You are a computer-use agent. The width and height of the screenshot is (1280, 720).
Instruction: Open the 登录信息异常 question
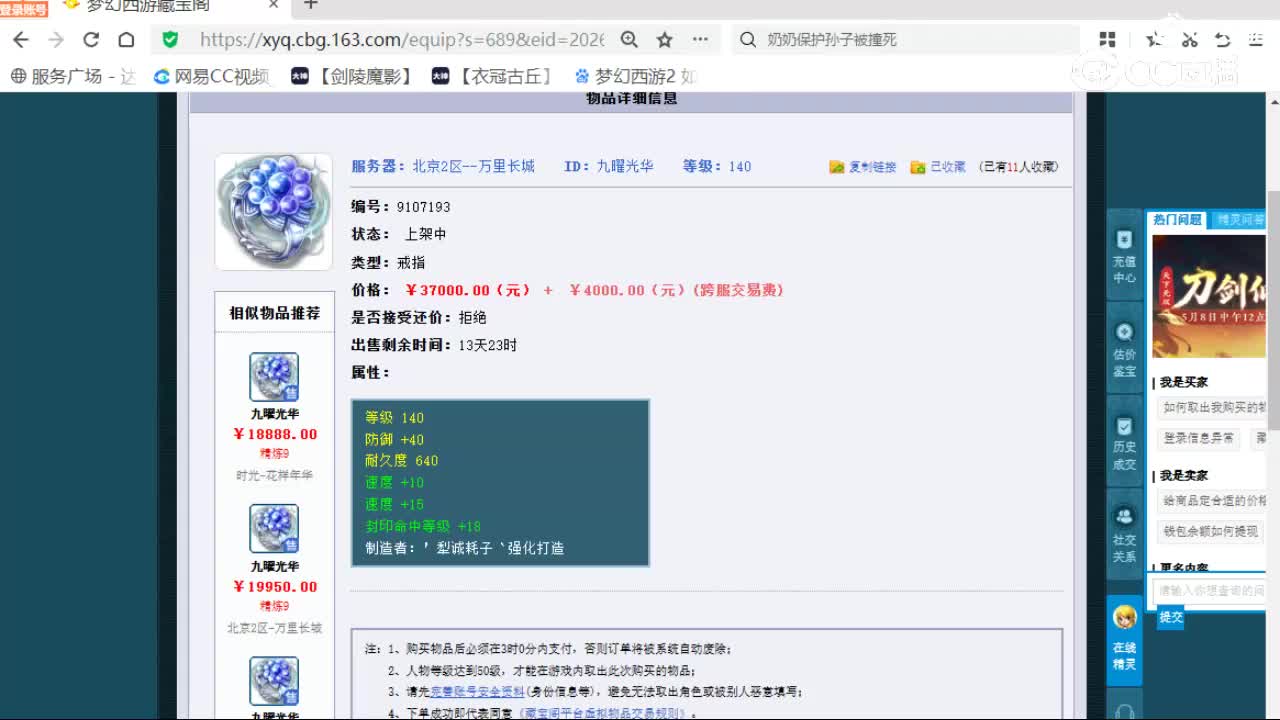click(1198, 438)
